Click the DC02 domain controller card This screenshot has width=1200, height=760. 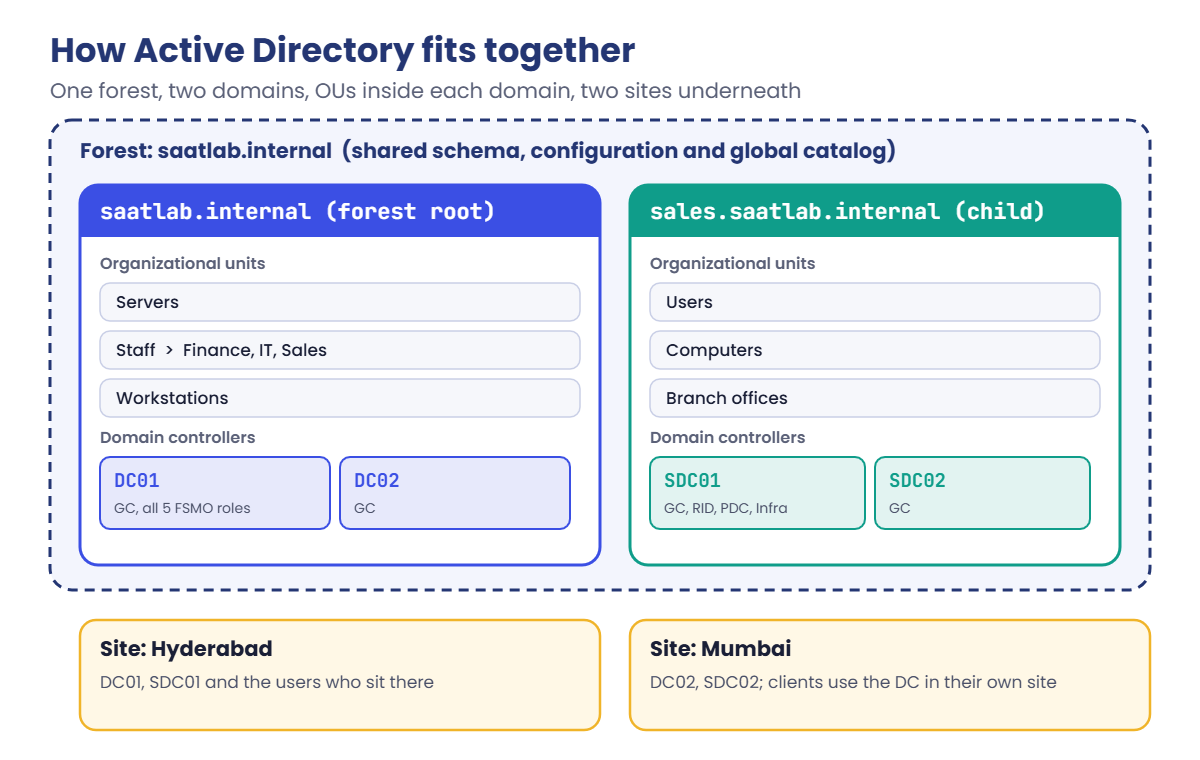click(455, 493)
